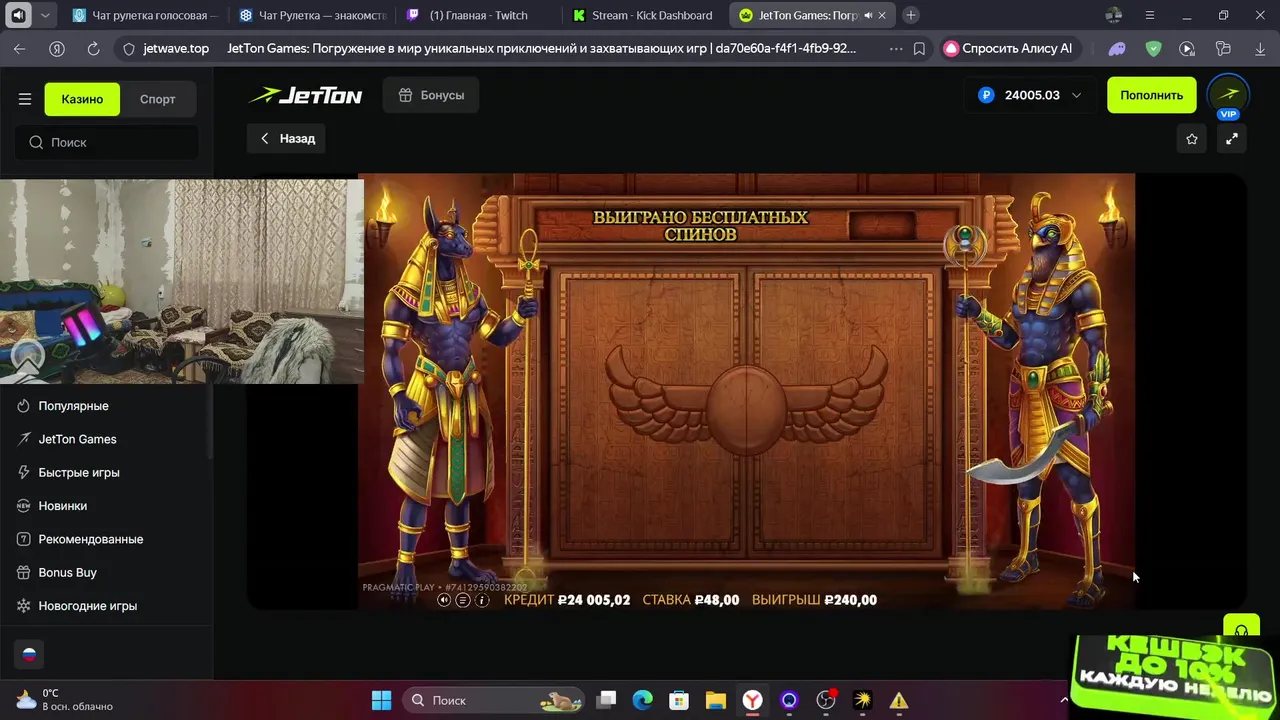Open the browser profile avatar in title bar

1114,15
